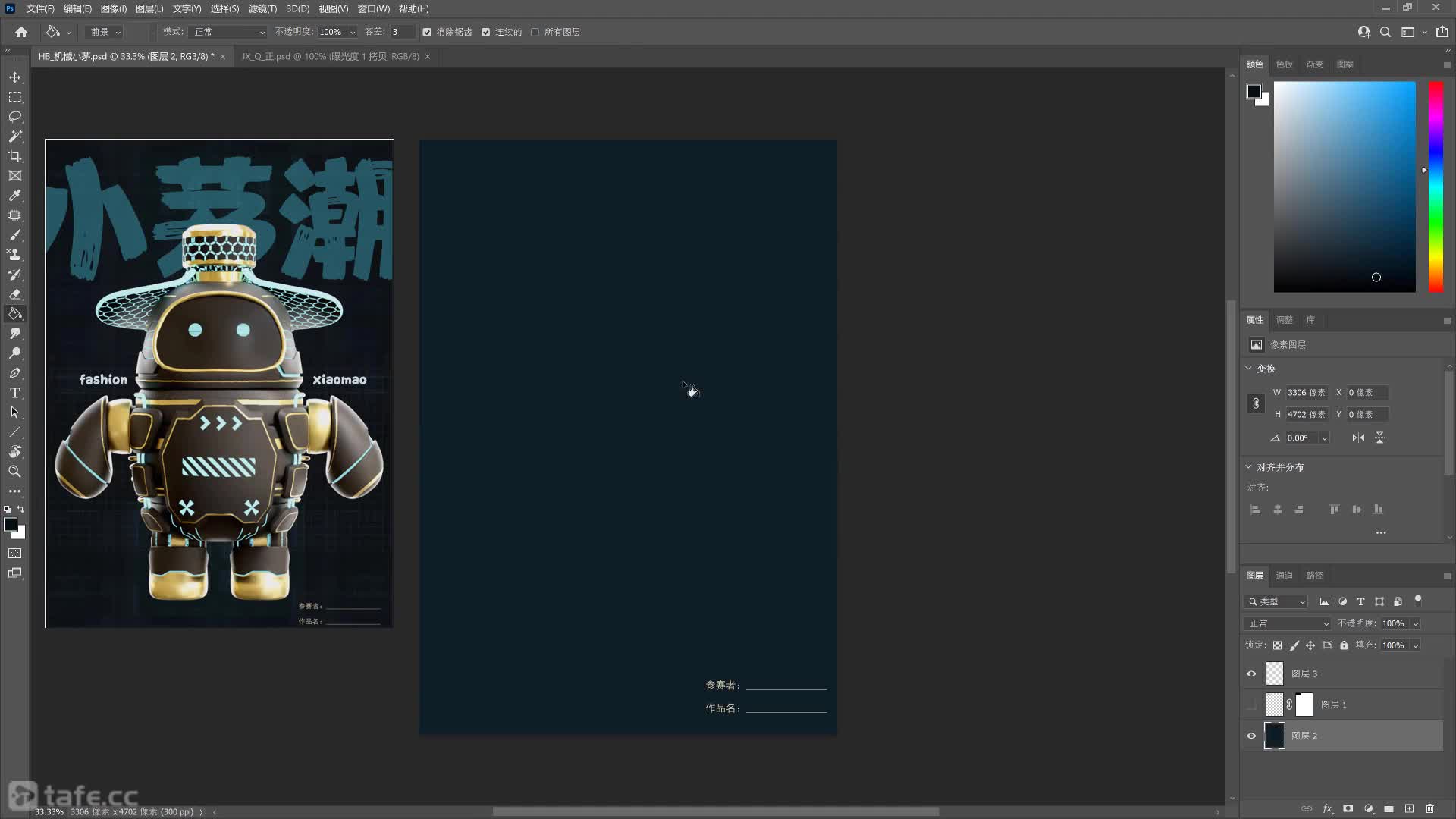Screen dimensions: 1456x819
Task: Open the layer fill 填充 dropdown arrow
Action: point(1415,645)
